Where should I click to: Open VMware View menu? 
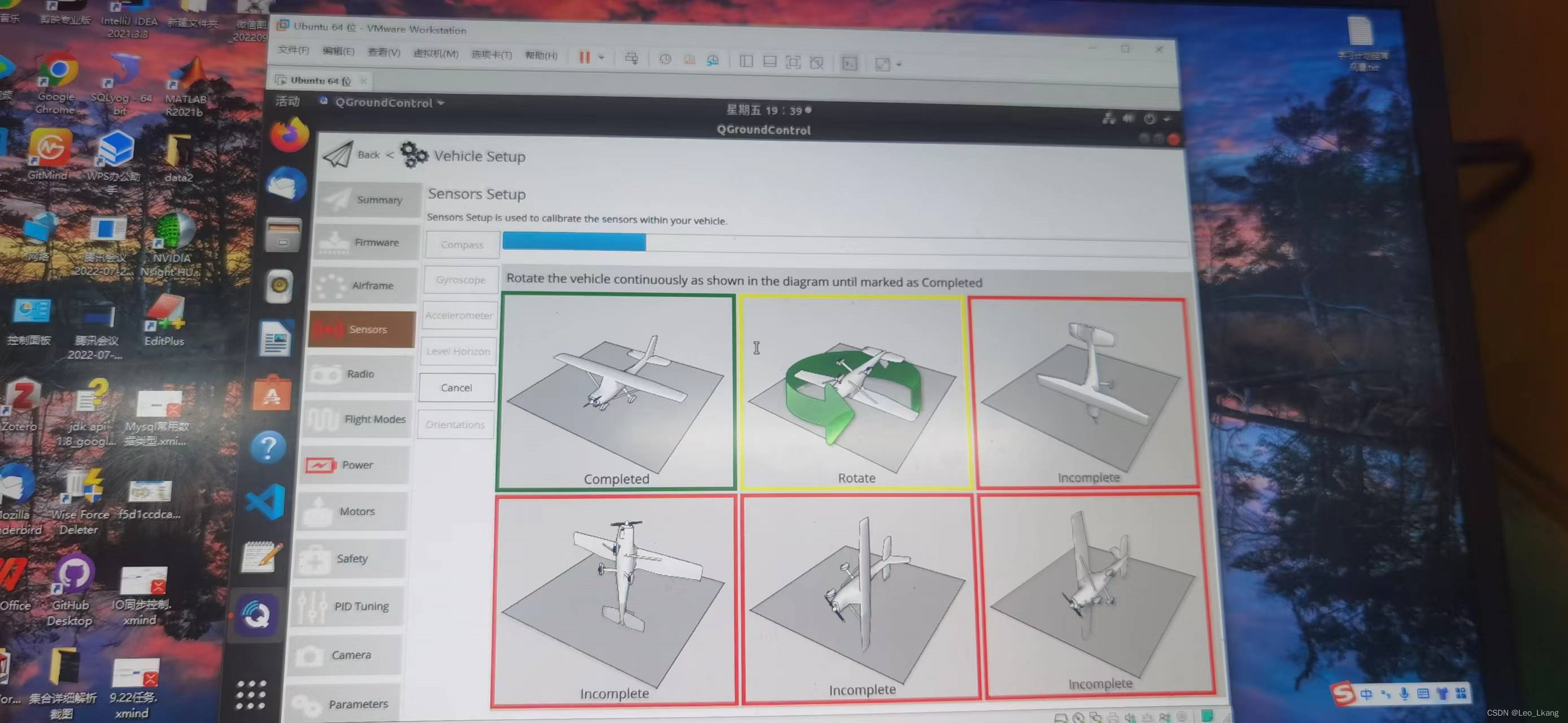coord(384,53)
